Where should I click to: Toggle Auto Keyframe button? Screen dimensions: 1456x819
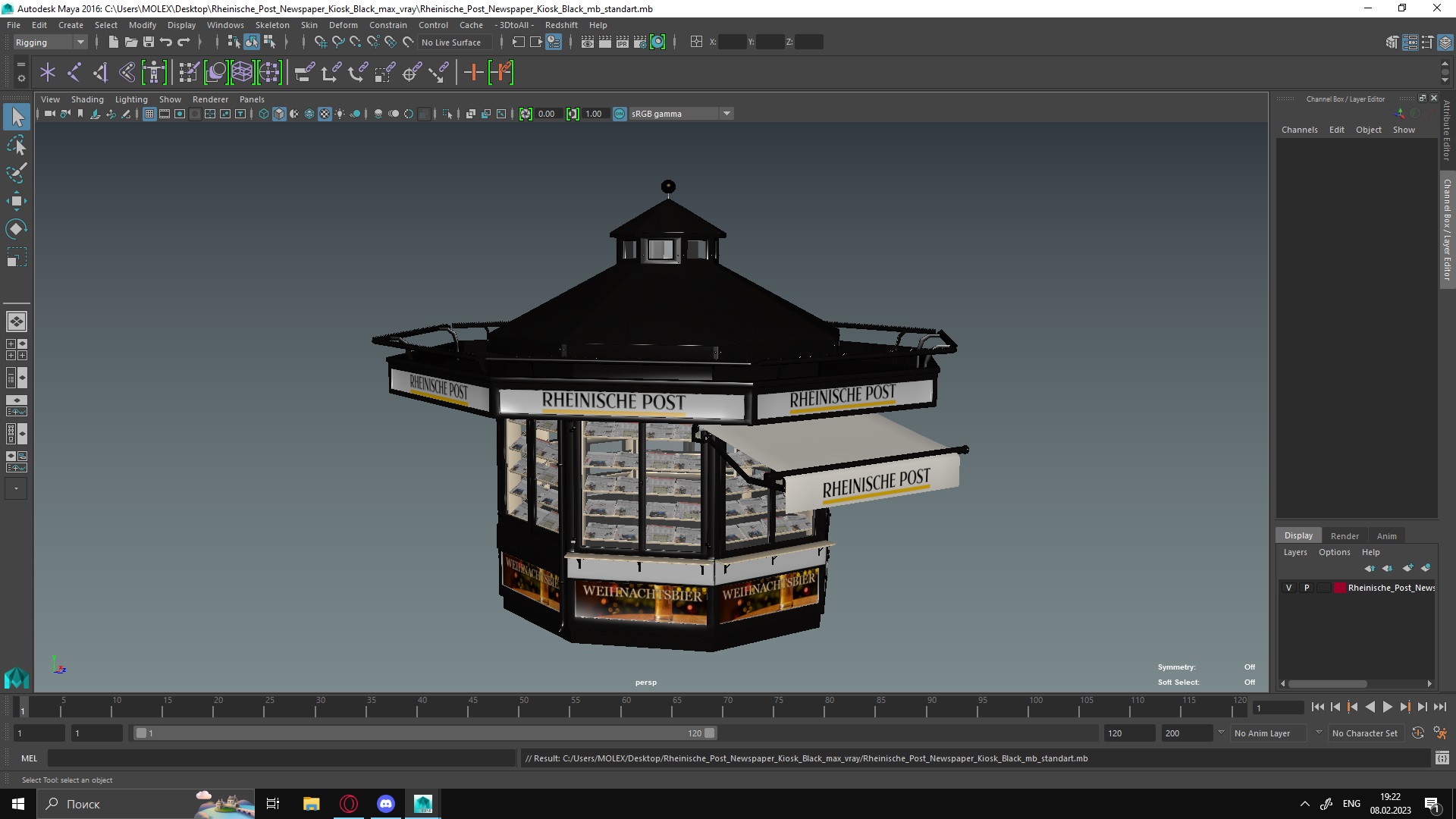point(1417,733)
